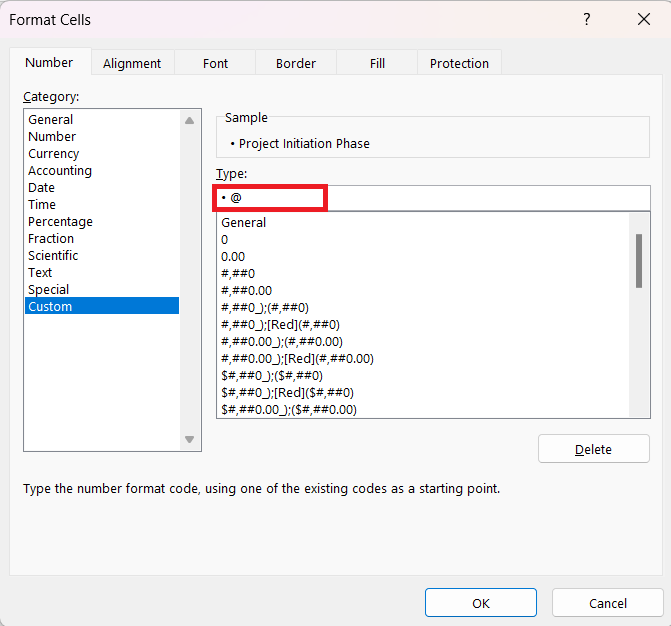Select the Custom category

click(102, 306)
